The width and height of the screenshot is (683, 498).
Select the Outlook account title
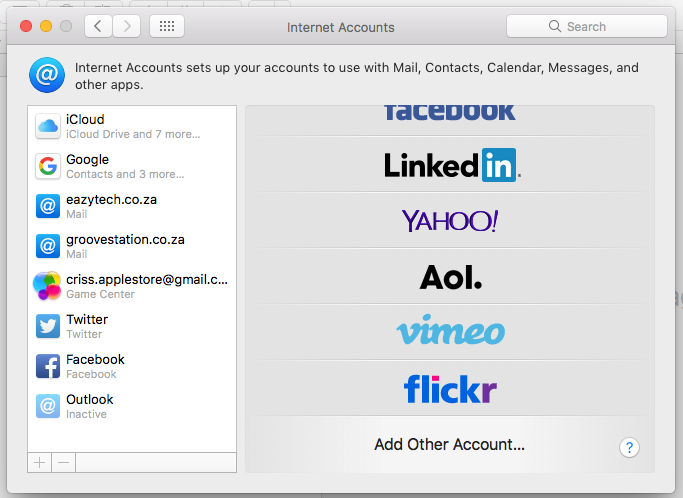[89, 399]
